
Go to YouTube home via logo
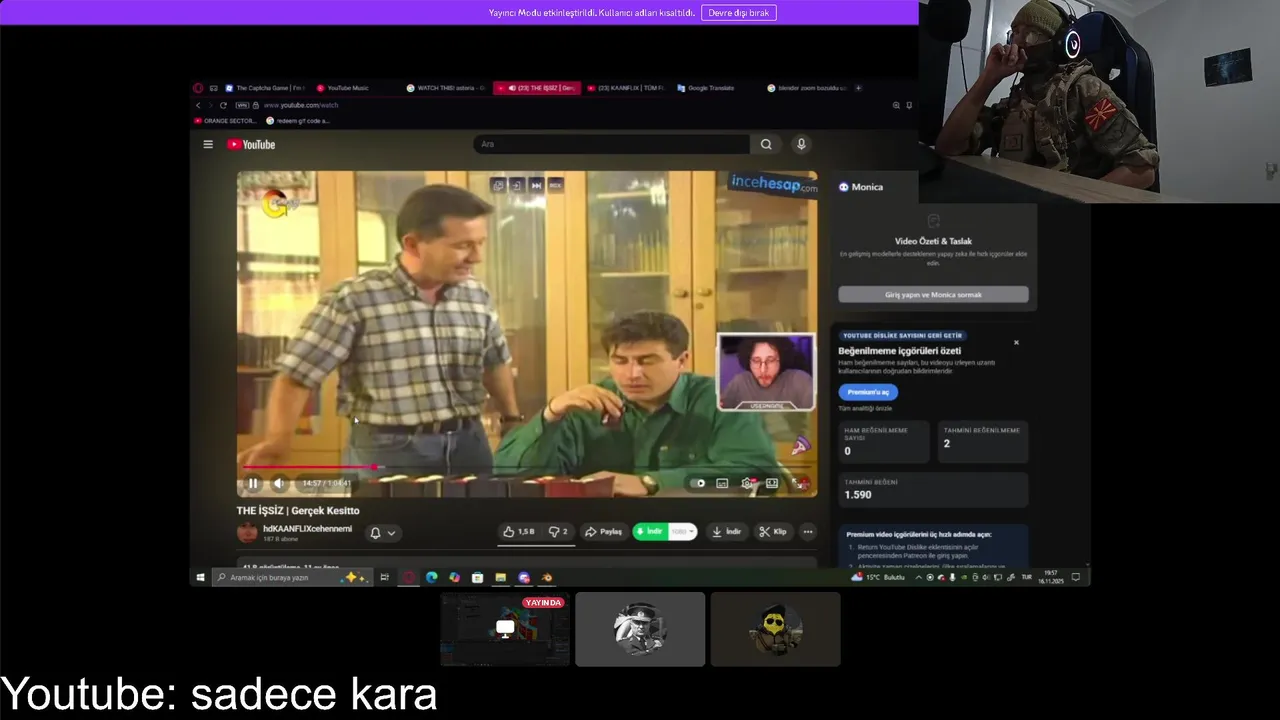tap(251, 144)
